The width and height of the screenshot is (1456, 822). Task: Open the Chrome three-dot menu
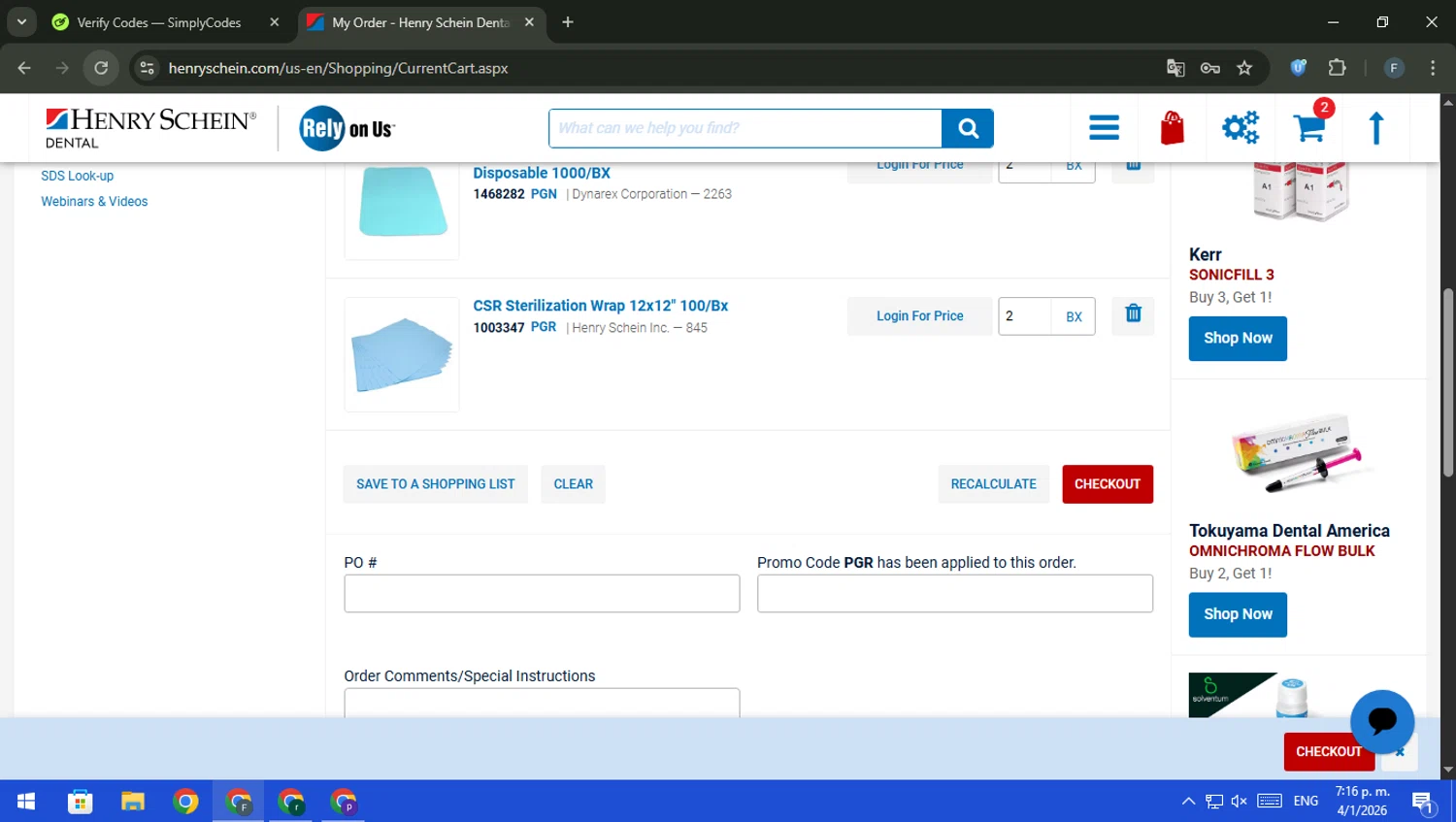click(1433, 68)
